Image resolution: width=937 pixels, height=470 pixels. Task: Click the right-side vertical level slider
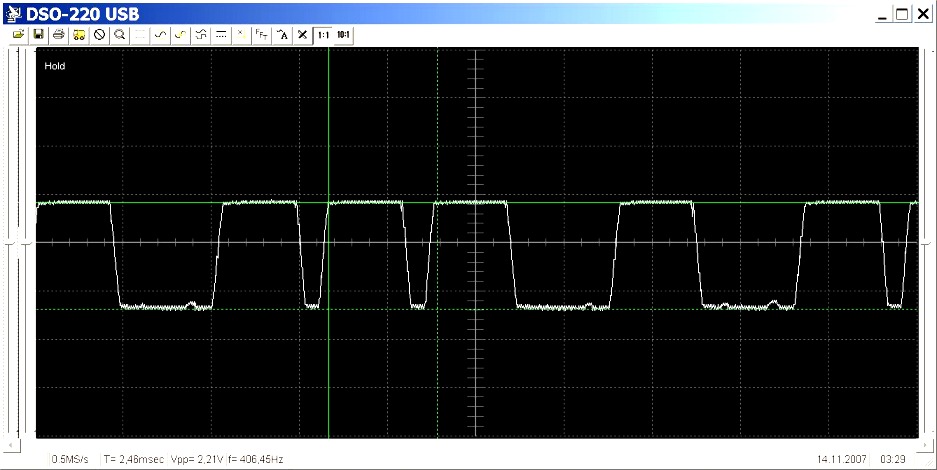pyautogui.click(x=927, y=244)
